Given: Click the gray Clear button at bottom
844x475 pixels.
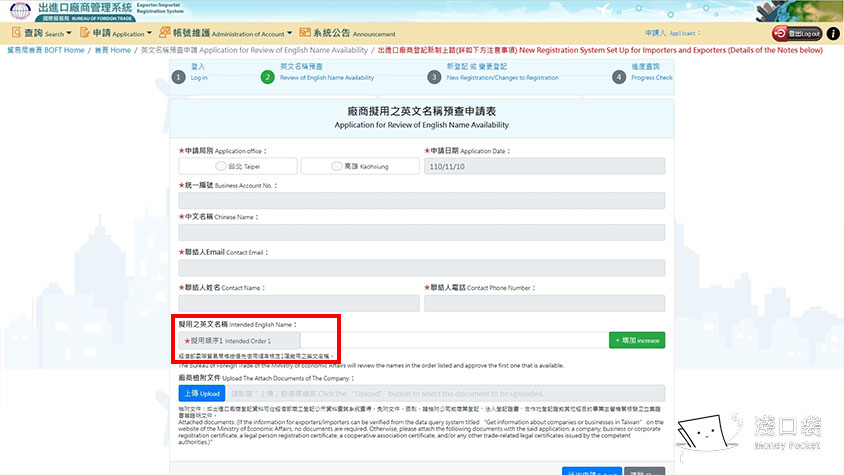Looking at the screenshot, I should tap(644, 471).
